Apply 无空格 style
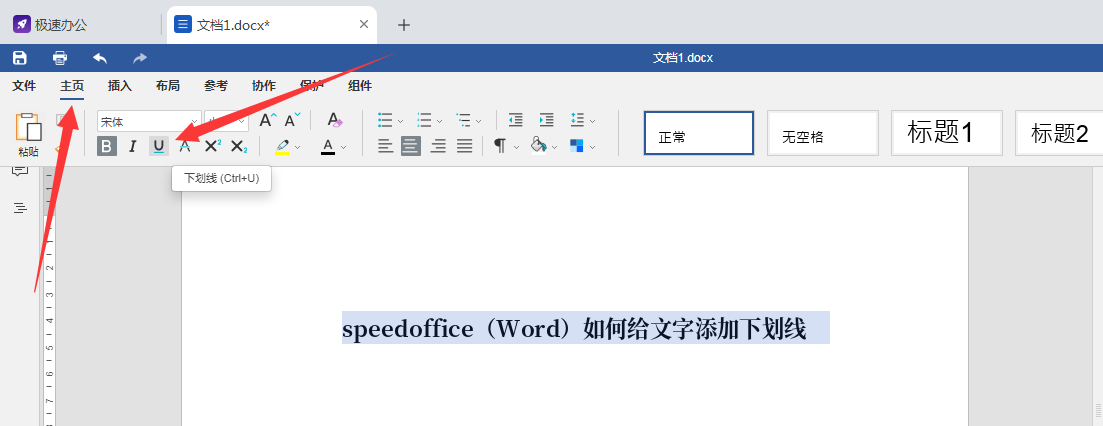Image resolution: width=1103 pixels, height=426 pixels. point(823,133)
